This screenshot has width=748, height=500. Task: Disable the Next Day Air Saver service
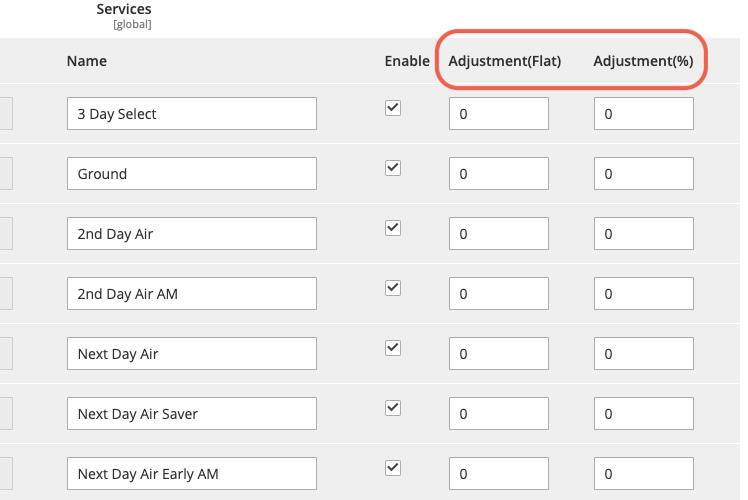coord(393,408)
